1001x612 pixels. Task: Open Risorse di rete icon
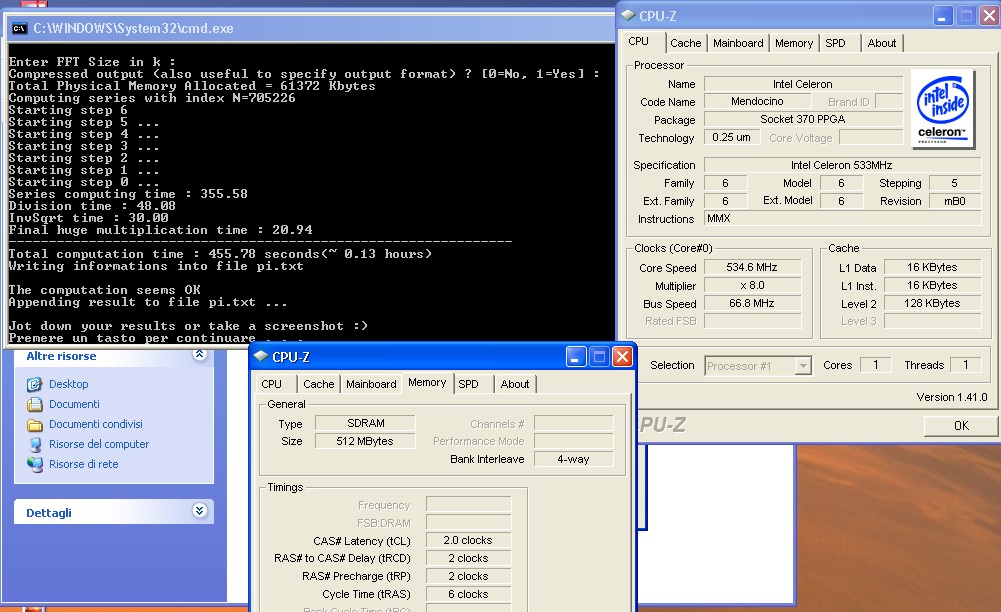pos(34,465)
